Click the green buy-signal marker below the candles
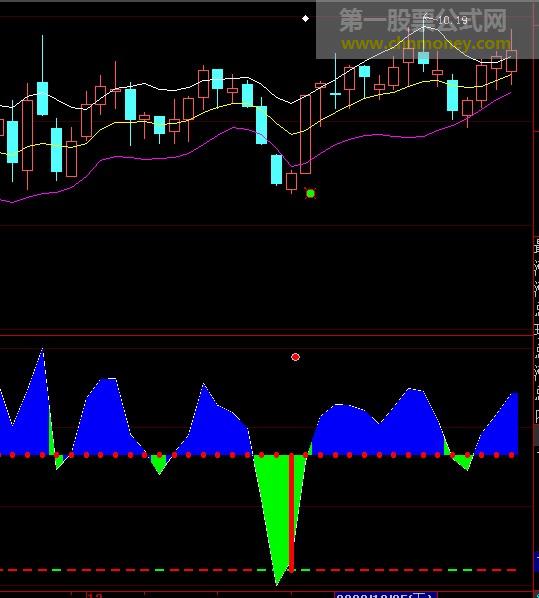The width and height of the screenshot is (539, 598). (311, 194)
